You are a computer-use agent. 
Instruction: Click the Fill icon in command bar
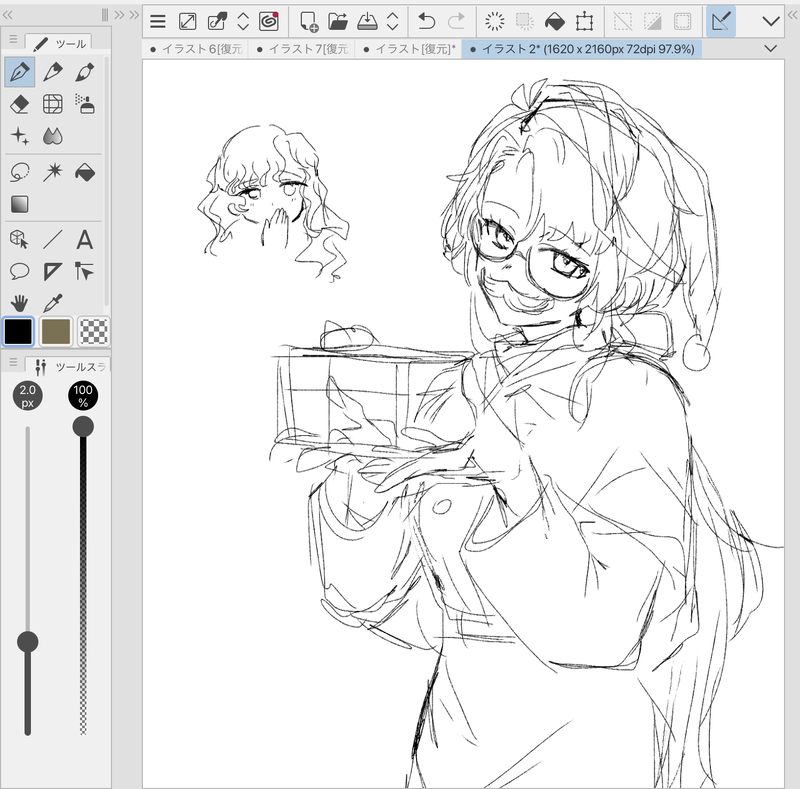[555, 21]
